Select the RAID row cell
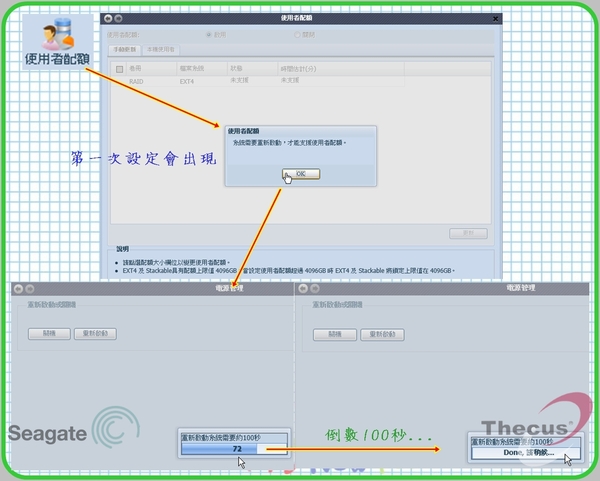This screenshot has width=600, height=481. [x=136, y=82]
